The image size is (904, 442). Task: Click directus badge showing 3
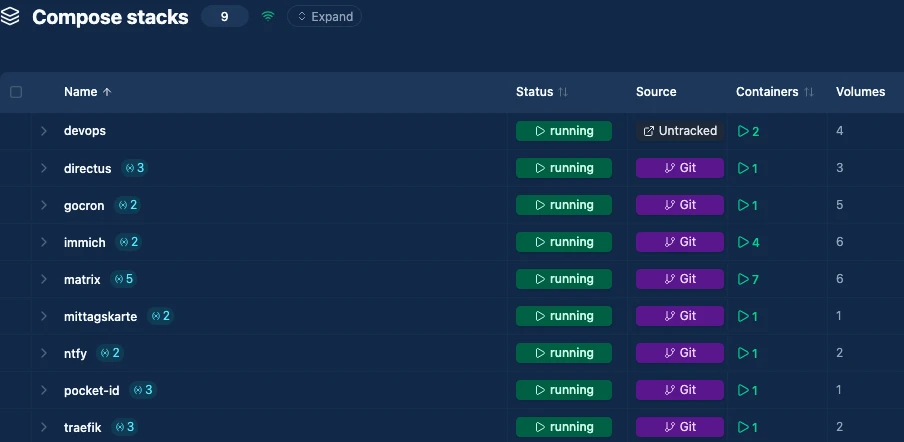point(135,168)
